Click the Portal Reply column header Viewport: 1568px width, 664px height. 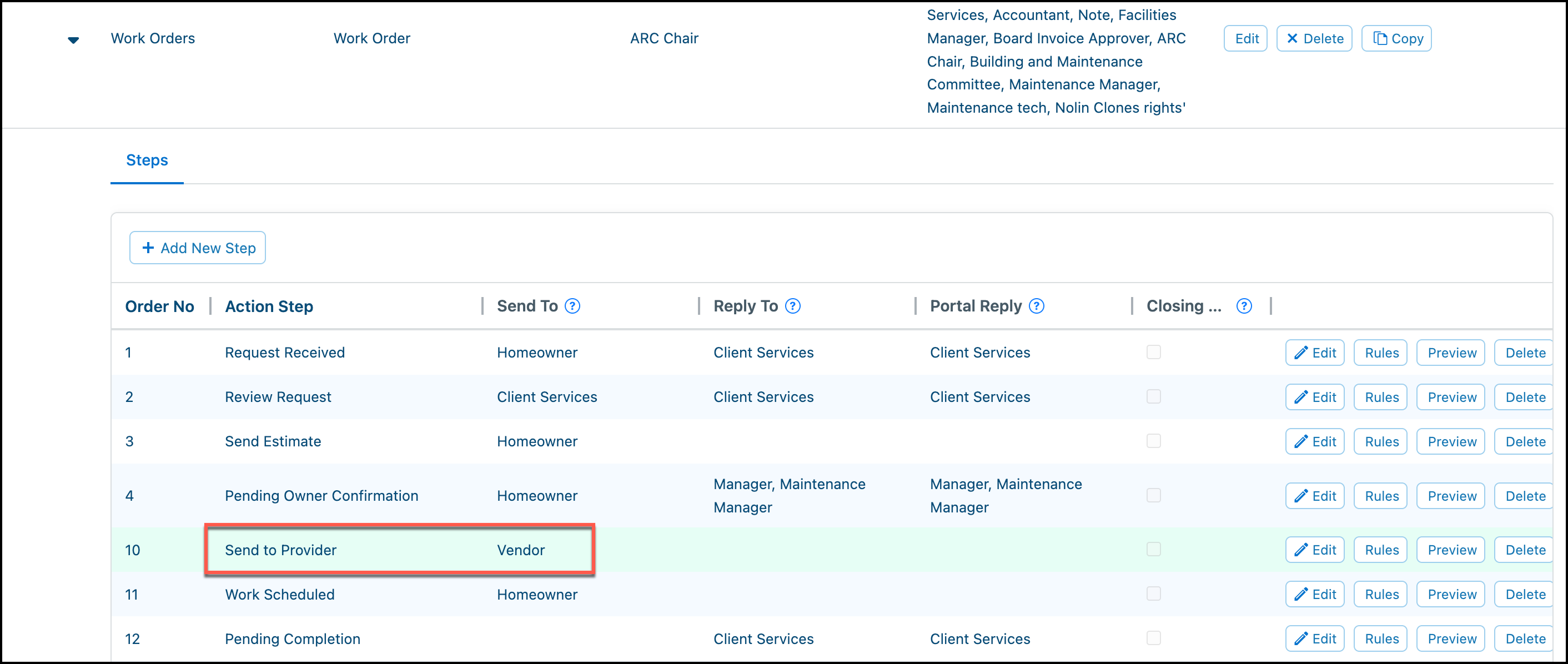[976, 306]
